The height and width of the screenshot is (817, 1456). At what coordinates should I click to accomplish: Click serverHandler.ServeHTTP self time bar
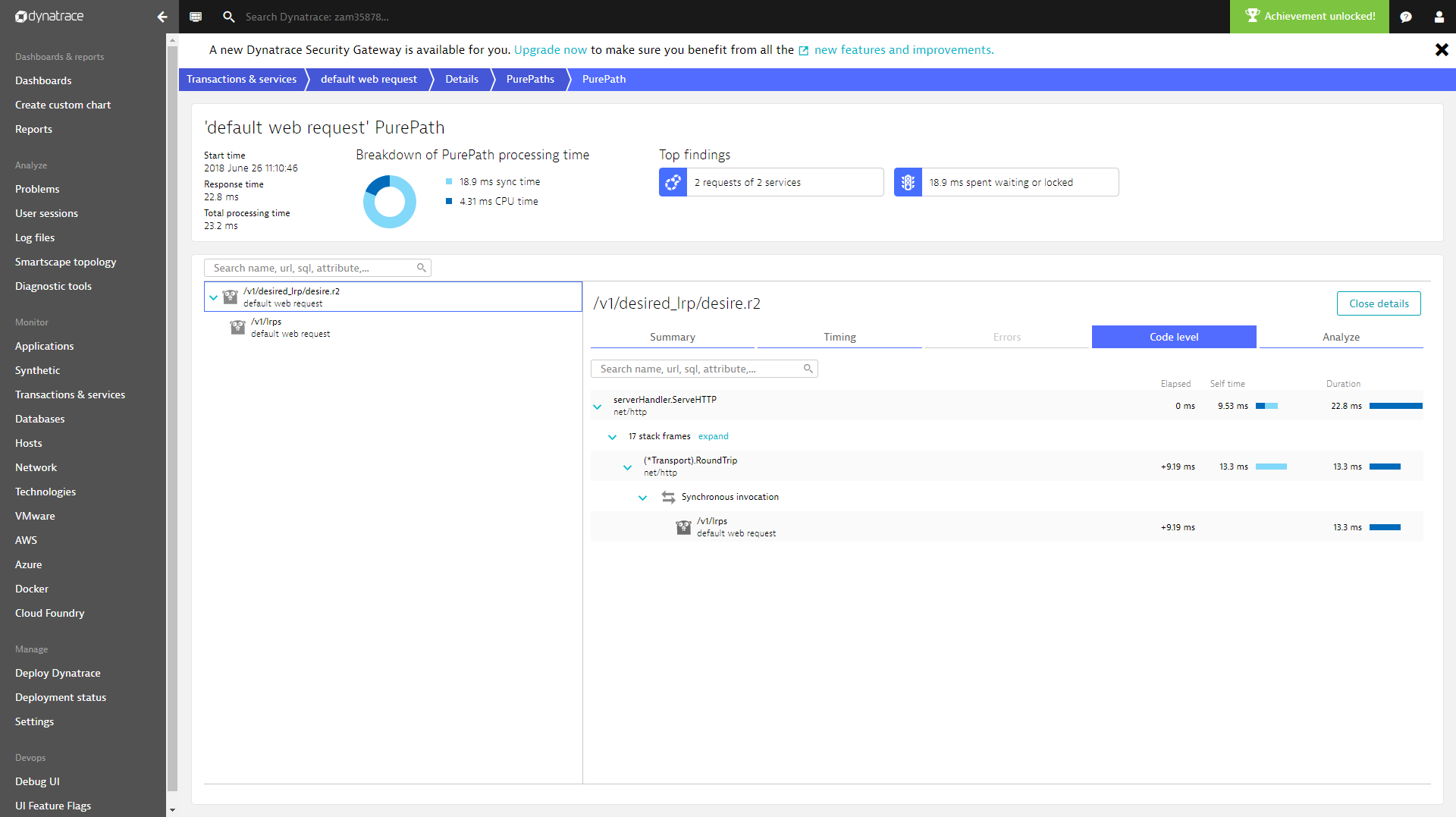tap(1267, 406)
